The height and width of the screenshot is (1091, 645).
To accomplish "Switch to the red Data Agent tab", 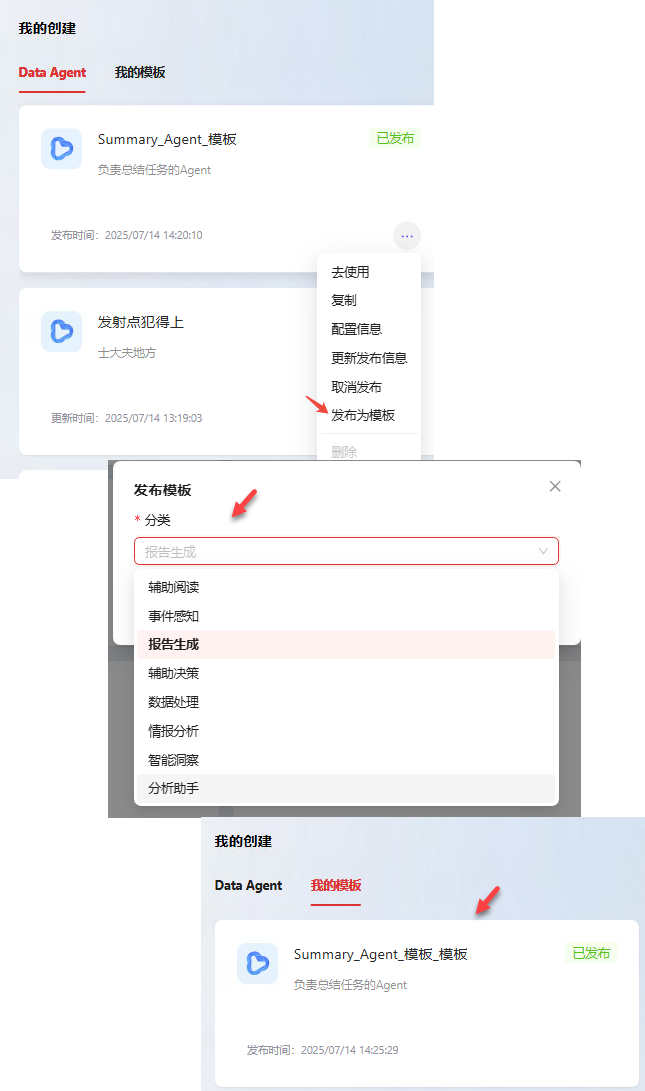I will [52, 72].
